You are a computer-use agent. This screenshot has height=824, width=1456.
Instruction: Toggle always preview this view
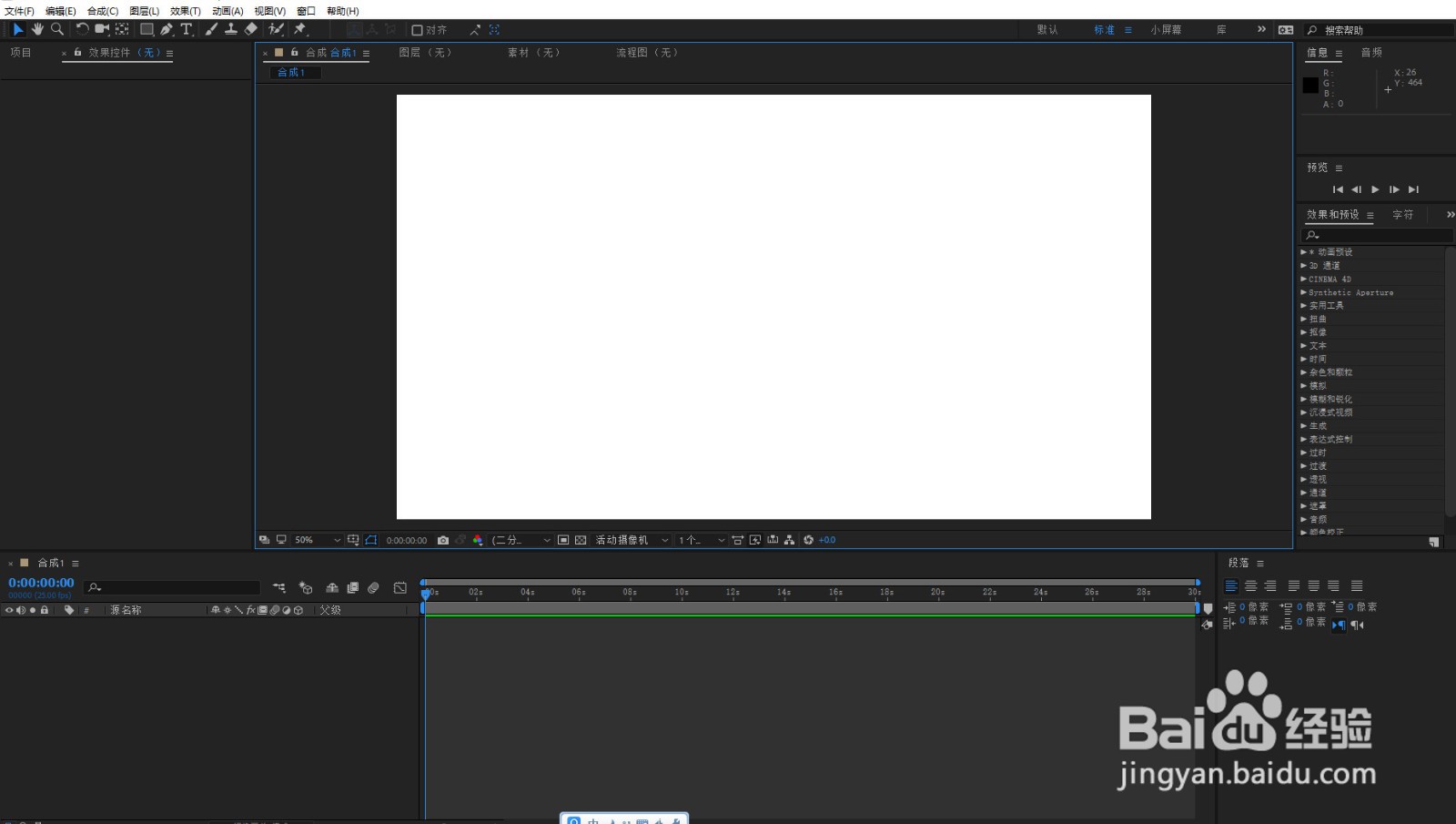click(264, 540)
